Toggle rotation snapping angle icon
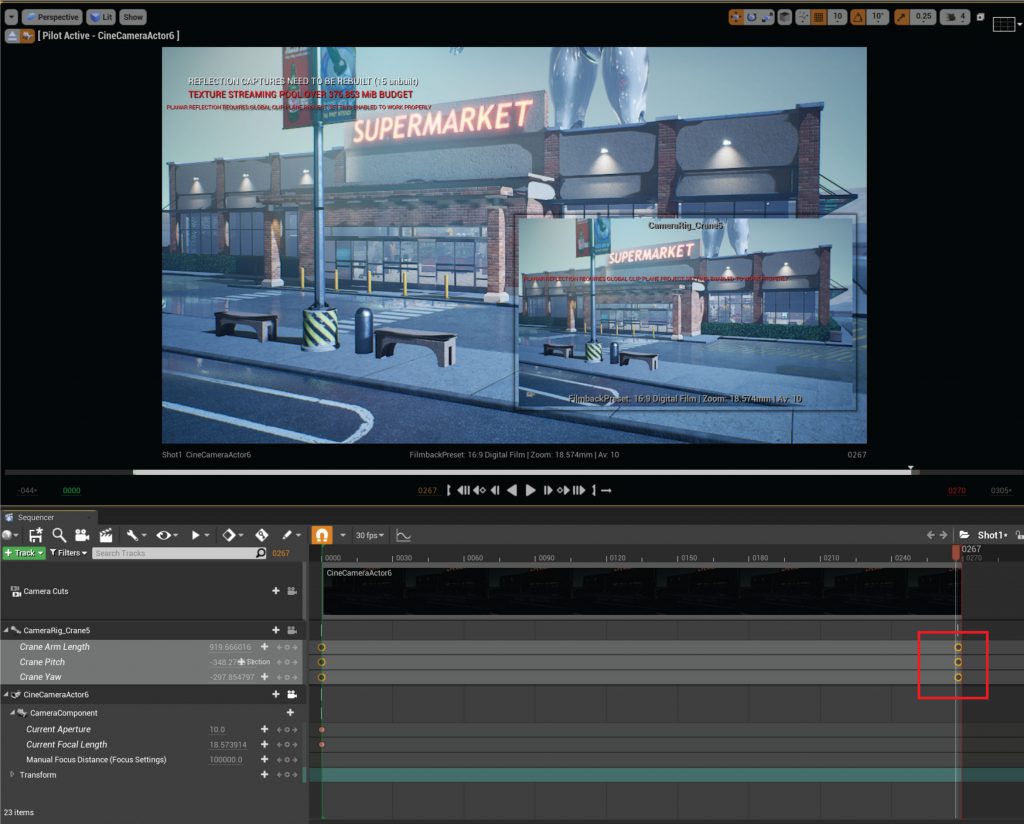This screenshot has width=1024, height=824. [857, 17]
